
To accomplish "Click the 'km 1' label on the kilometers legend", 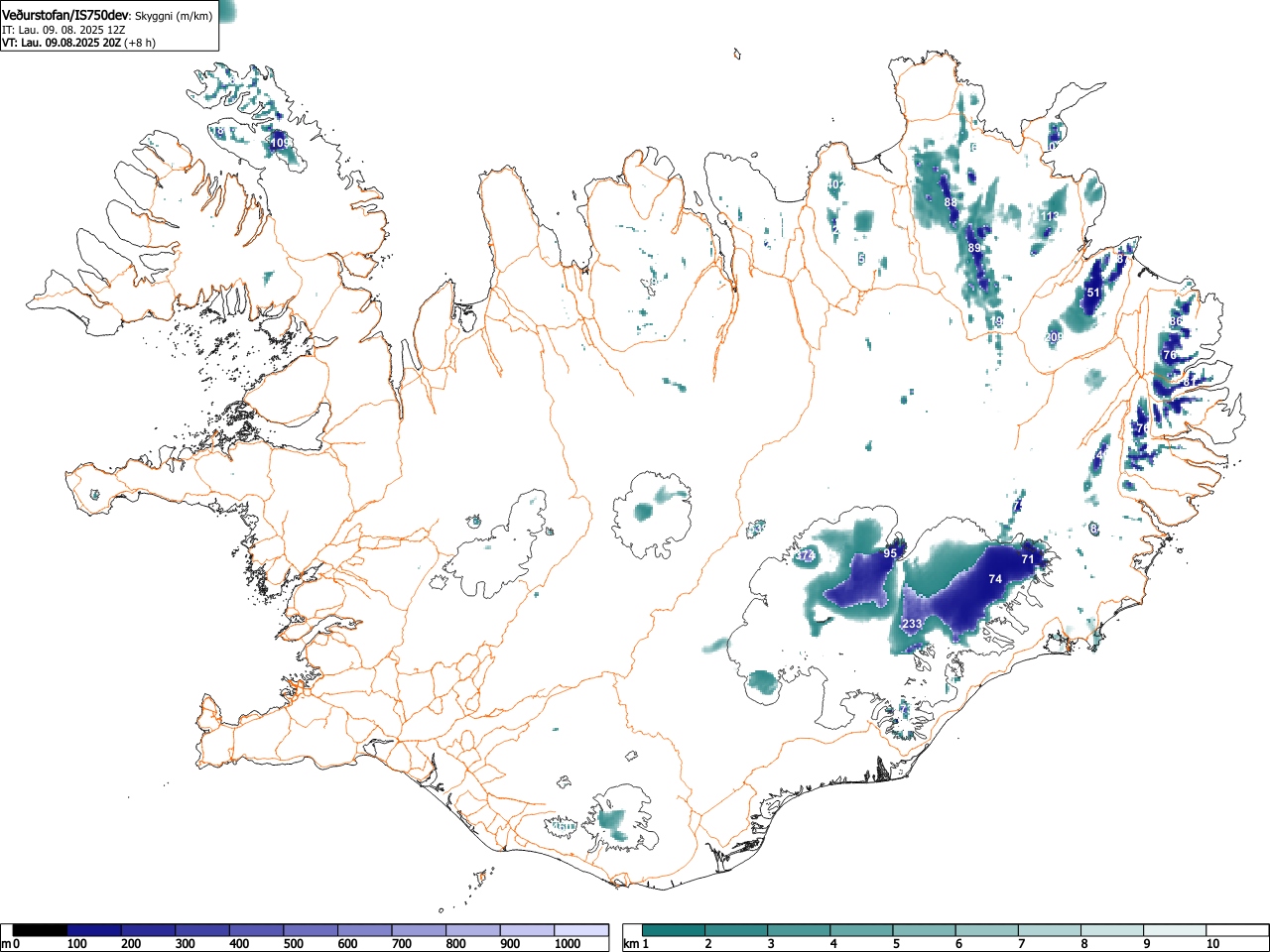I will tap(635, 944).
